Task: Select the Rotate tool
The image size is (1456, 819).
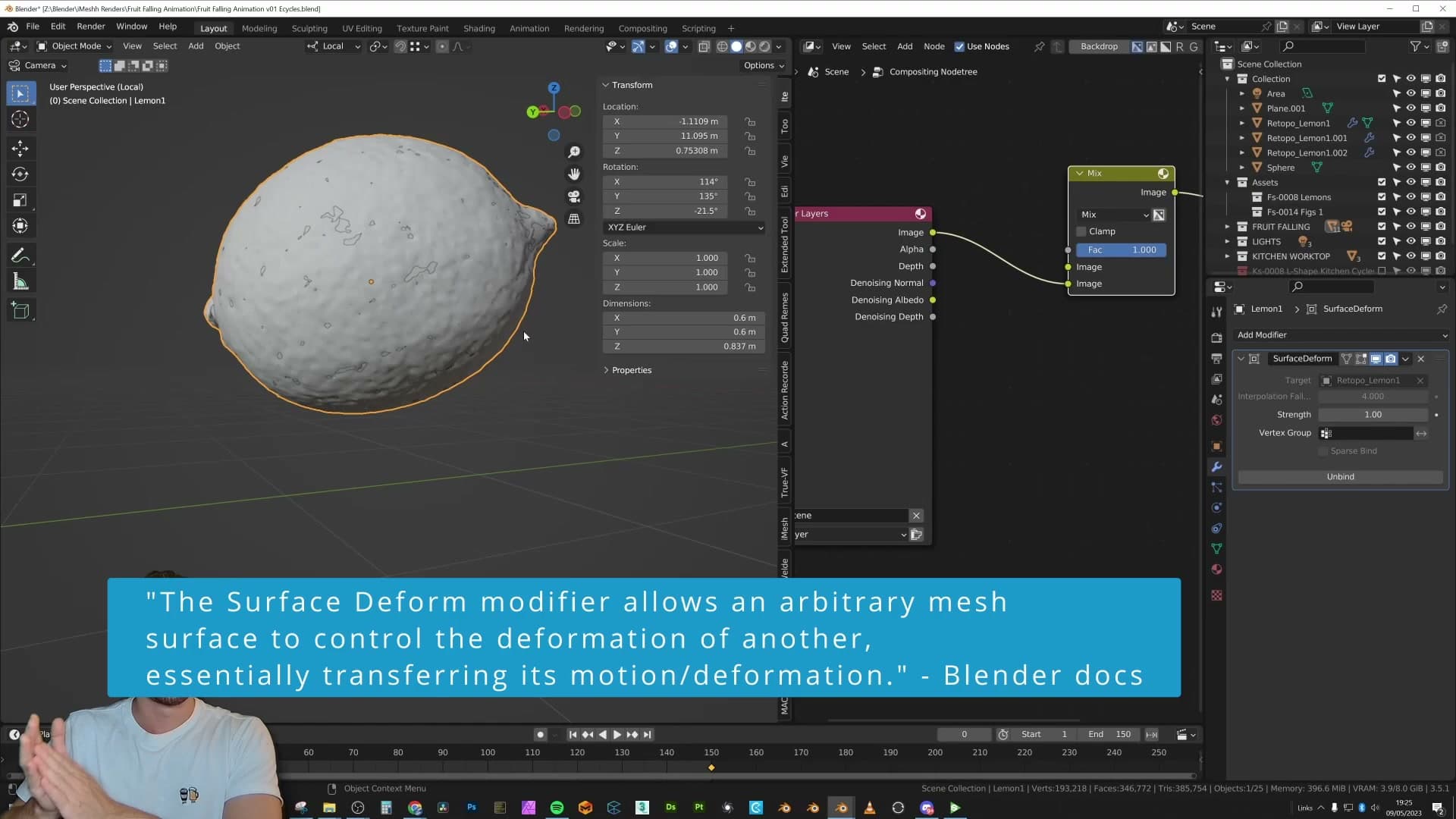Action: [x=20, y=174]
